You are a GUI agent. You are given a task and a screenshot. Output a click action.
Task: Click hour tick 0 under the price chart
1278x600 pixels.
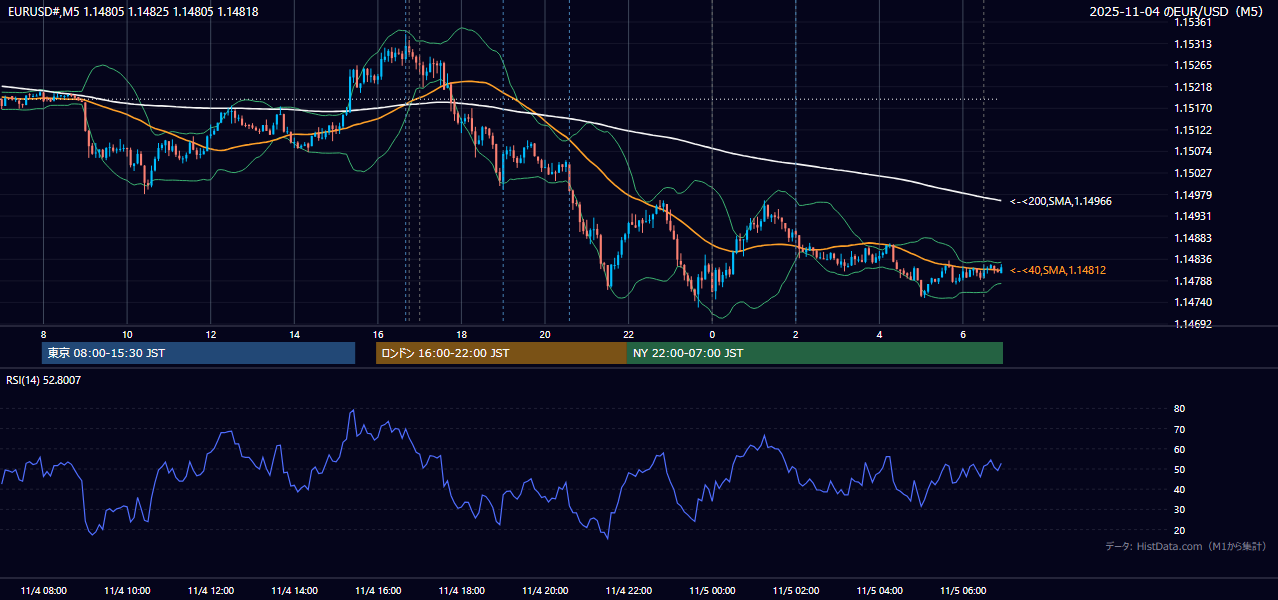(712, 334)
